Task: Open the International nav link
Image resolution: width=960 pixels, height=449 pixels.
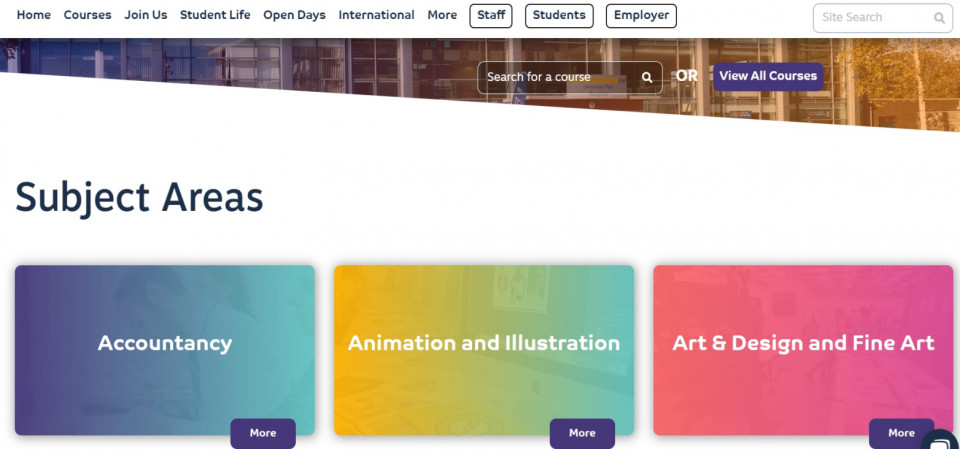Action: coord(377,15)
